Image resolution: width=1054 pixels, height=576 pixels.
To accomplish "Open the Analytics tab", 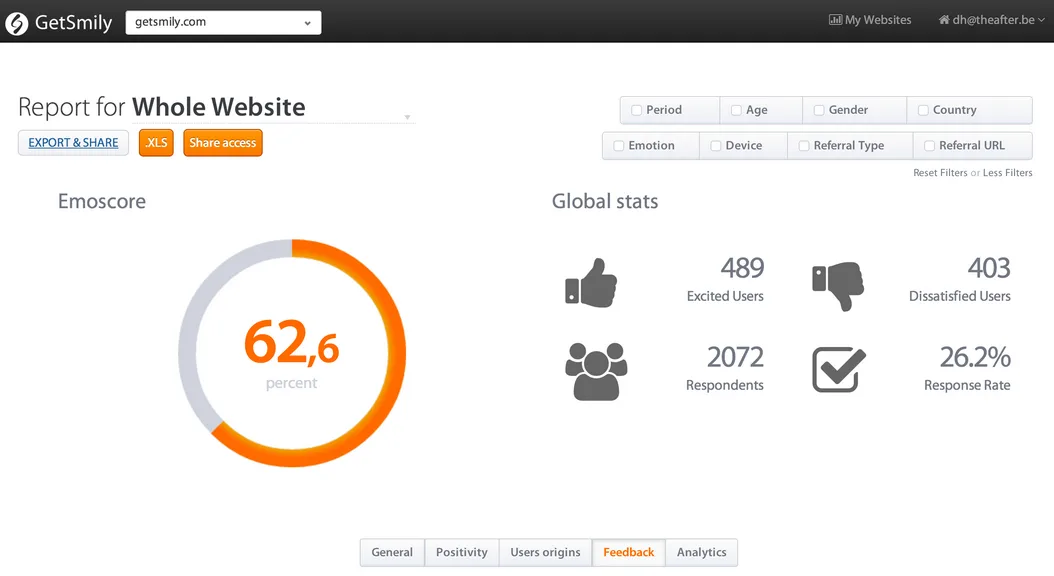I will (702, 552).
